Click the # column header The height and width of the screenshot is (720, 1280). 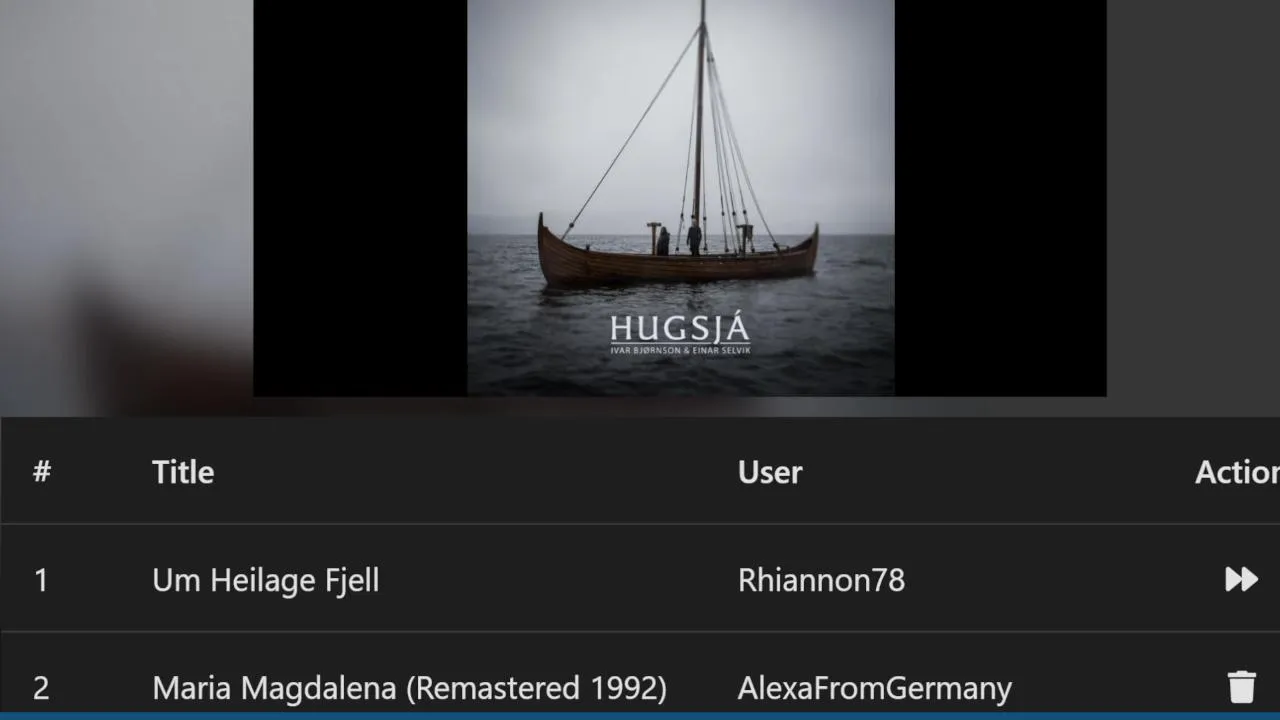pyautogui.click(x=41, y=472)
